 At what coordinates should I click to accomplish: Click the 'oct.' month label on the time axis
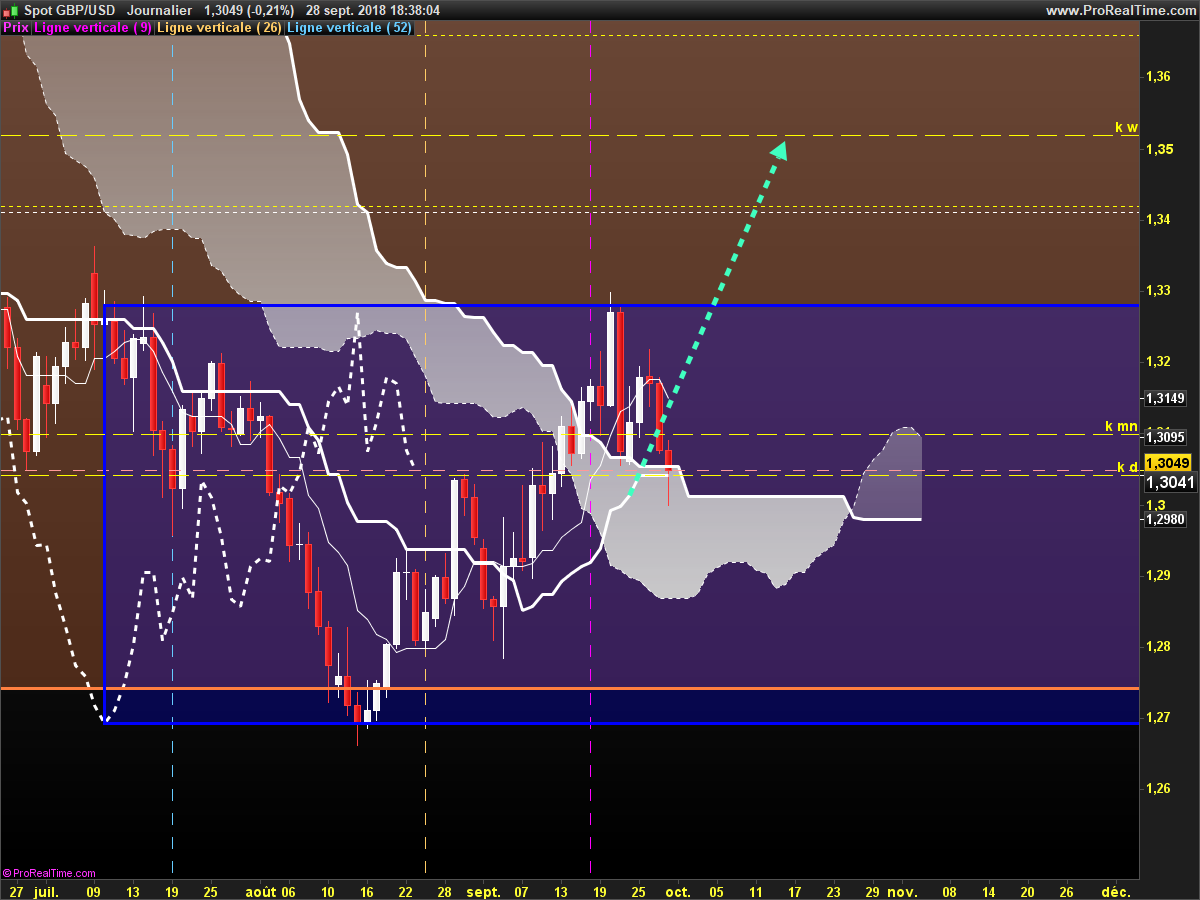click(678, 891)
